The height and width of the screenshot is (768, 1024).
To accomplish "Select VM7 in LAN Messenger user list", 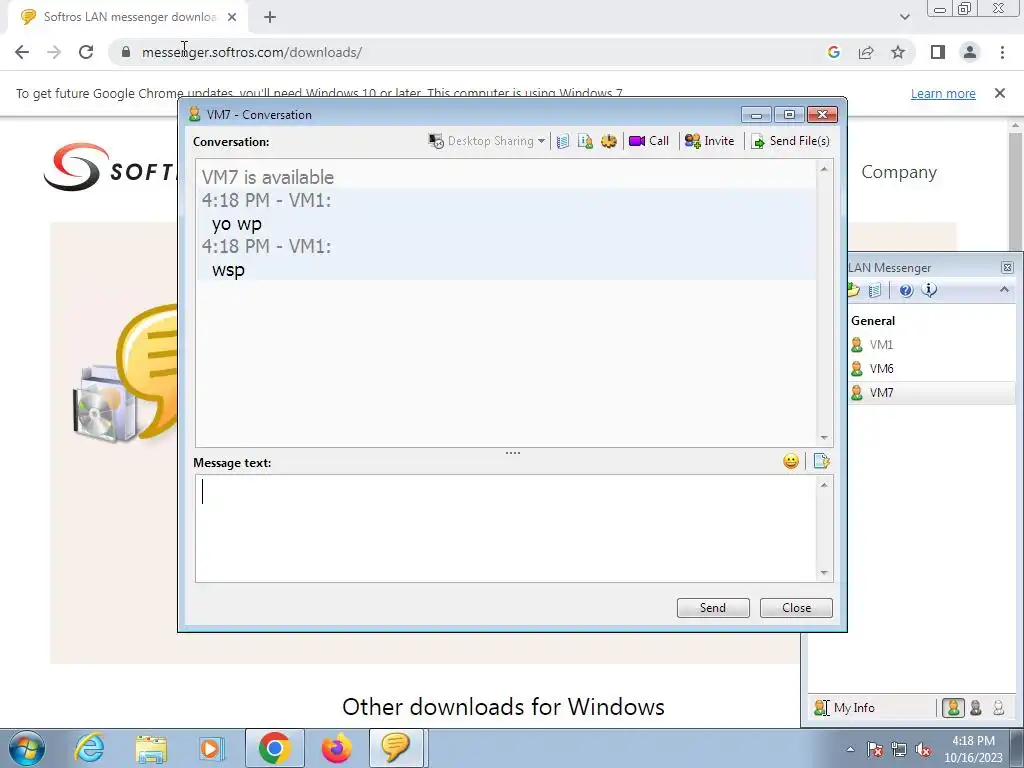I will pyautogui.click(x=881, y=393).
